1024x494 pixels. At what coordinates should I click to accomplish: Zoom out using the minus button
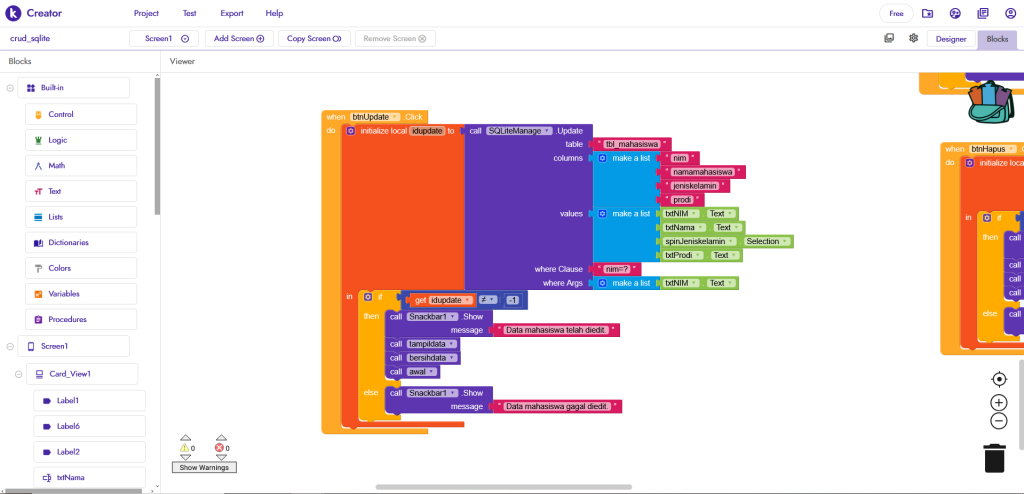pos(998,421)
